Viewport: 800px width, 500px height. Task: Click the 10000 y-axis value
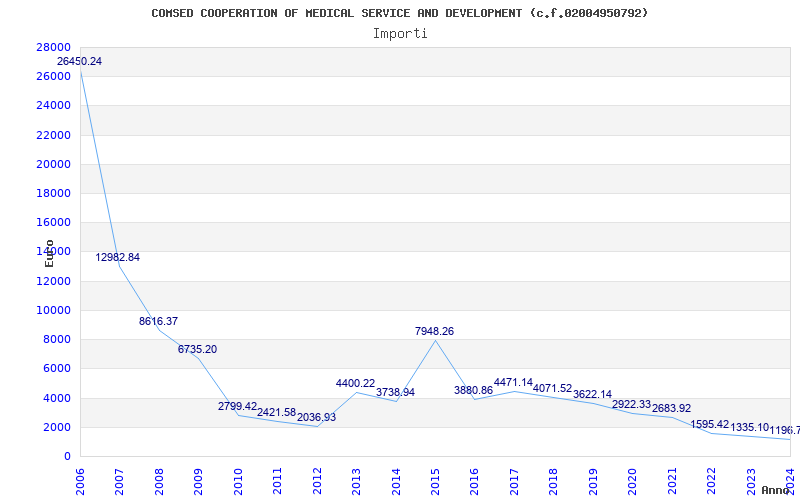coord(53,310)
